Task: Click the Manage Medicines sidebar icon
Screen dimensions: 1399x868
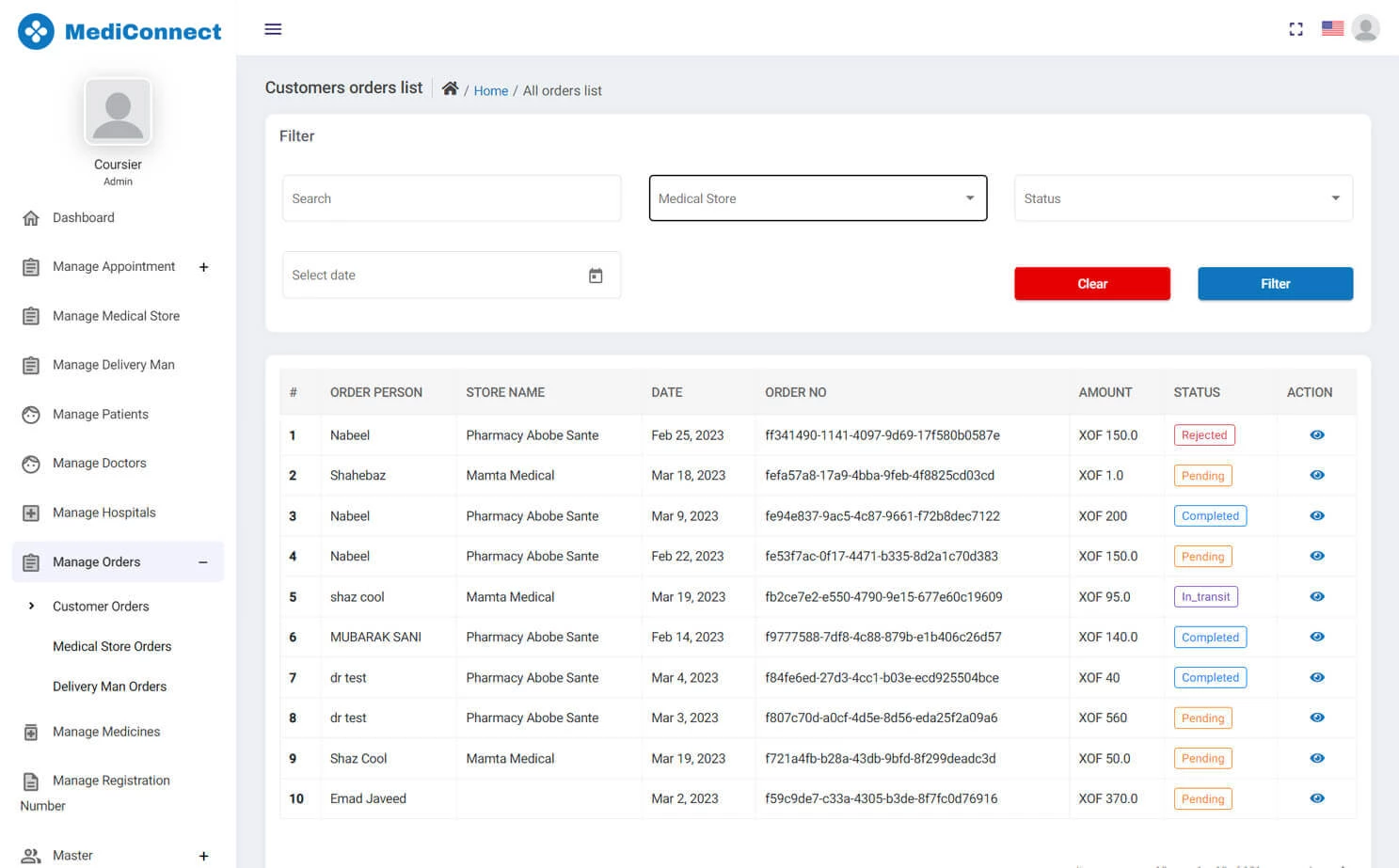Action: tap(31, 732)
